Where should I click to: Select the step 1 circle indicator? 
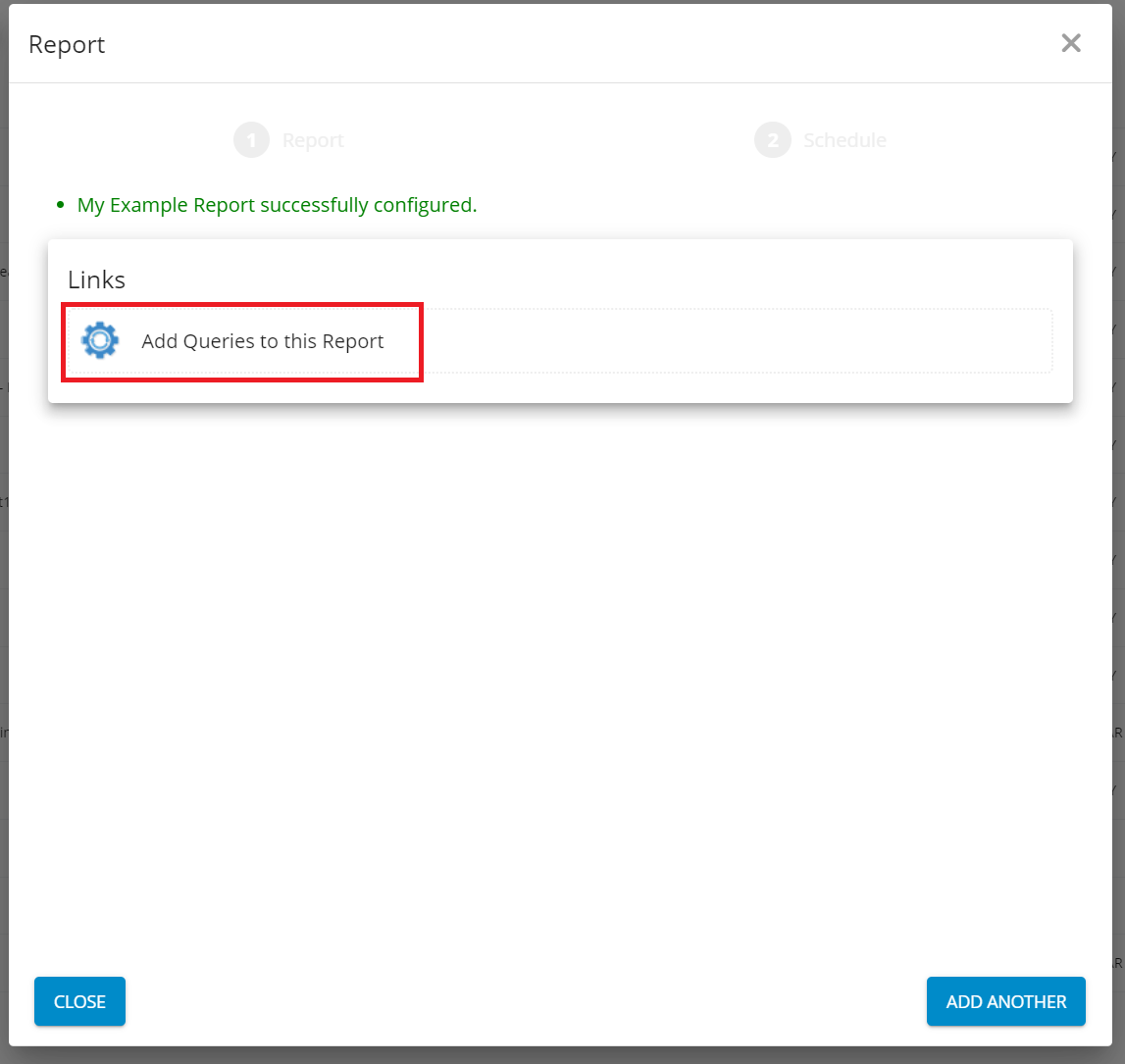[x=251, y=140]
